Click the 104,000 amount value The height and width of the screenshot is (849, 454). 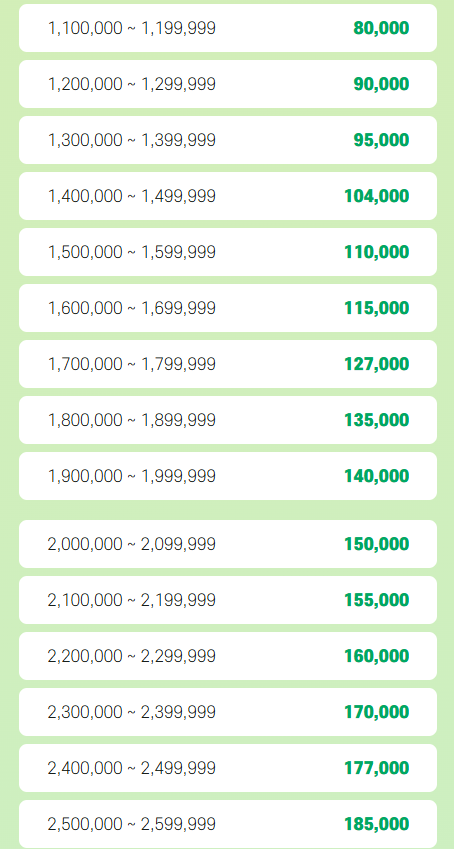[377, 196]
